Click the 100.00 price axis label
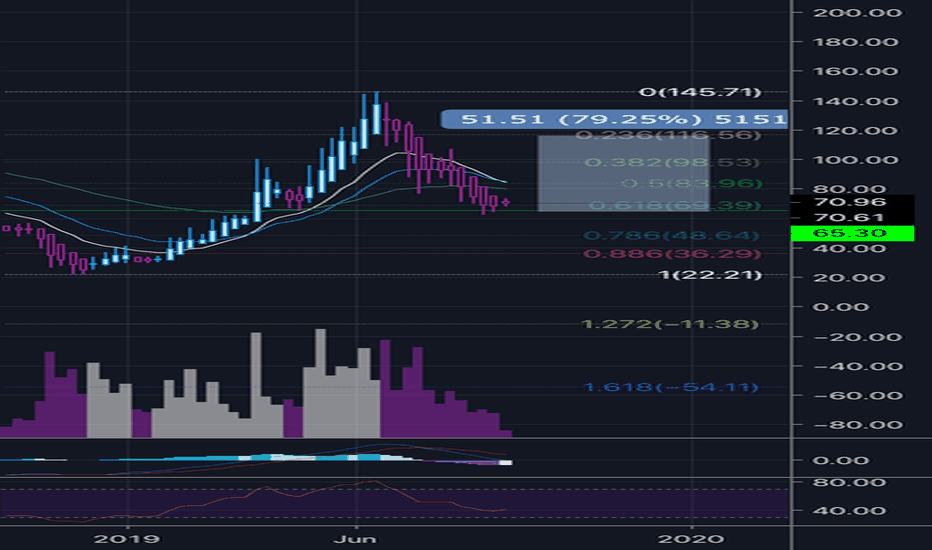The height and width of the screenshot is (550, 932). pyautogui.click(x=855, y=160)
